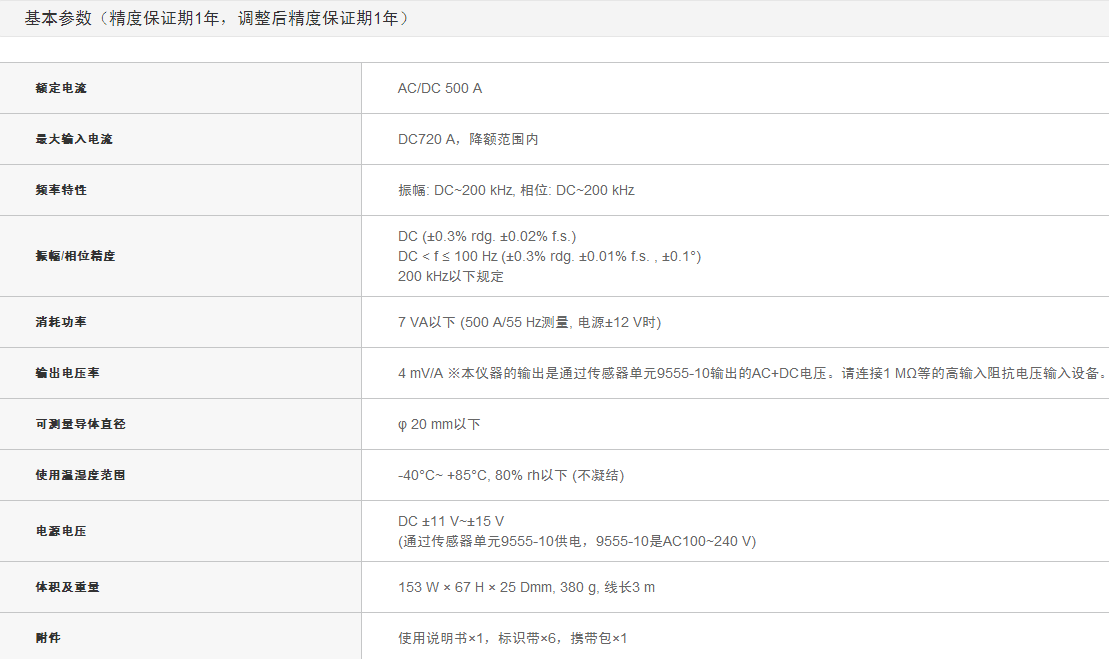Click the 可测量导体直径 row label
The height and width of the screenshot is (659, 1109).
point(80,424)
